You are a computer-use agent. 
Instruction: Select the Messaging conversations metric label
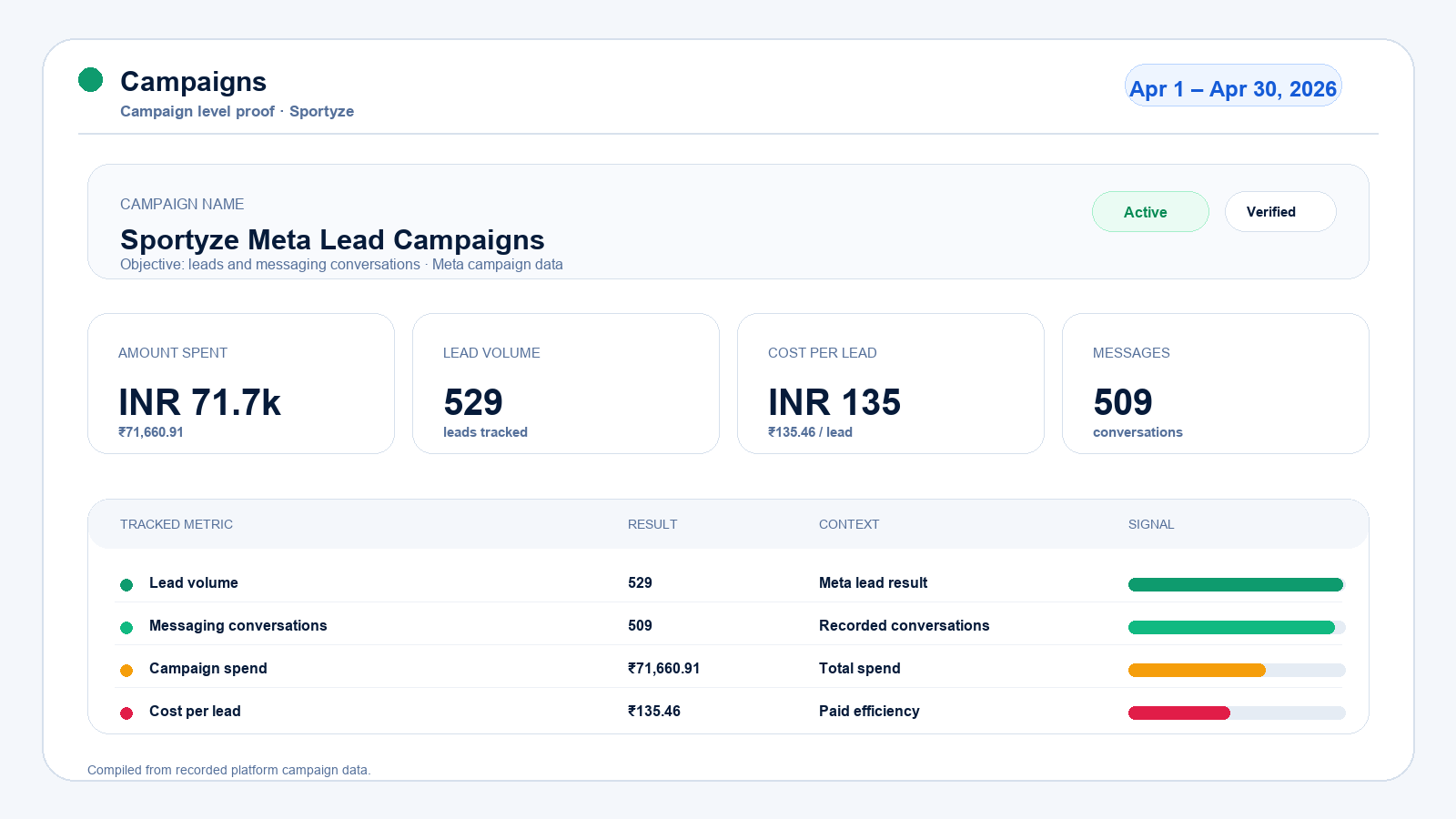tap(238, 625)
